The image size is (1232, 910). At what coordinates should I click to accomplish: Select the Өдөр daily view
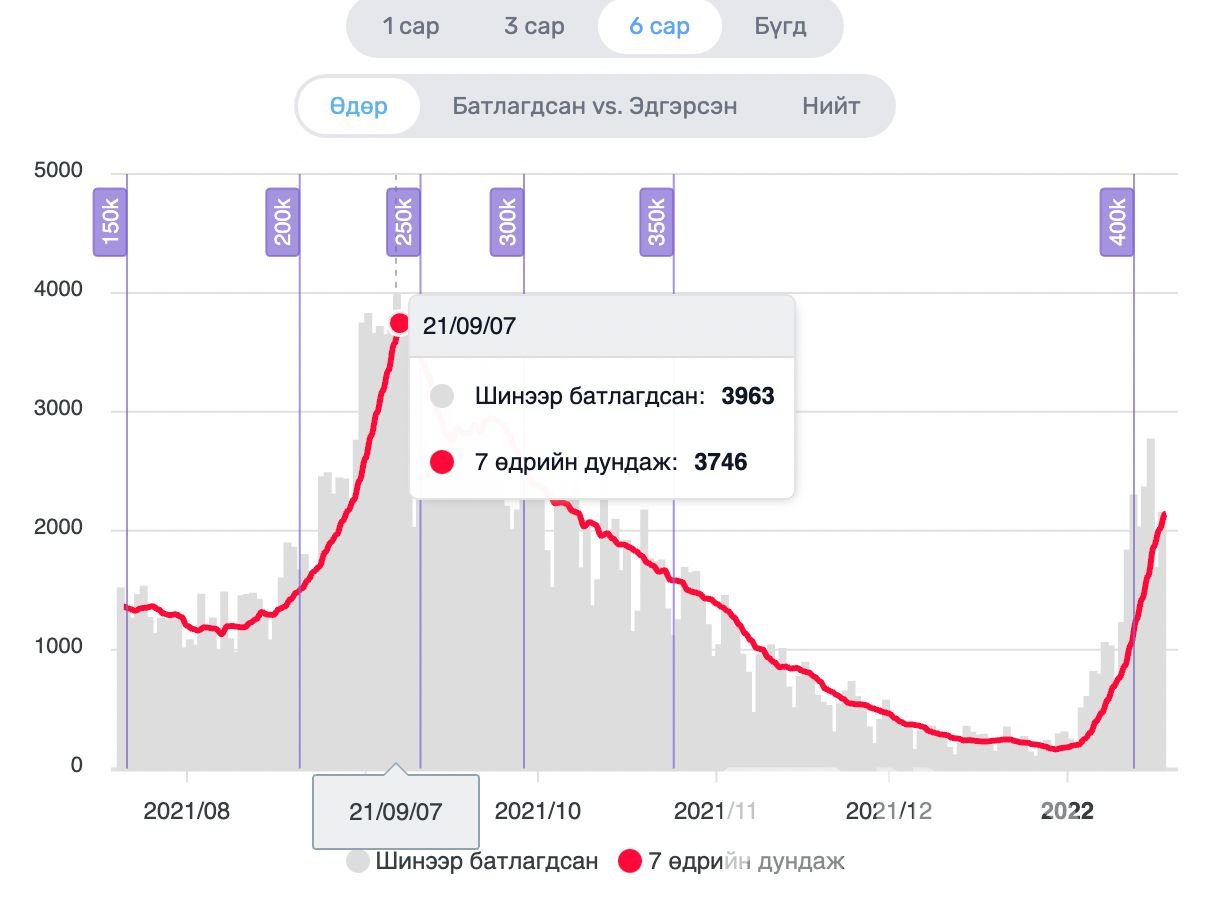point(358,106)
